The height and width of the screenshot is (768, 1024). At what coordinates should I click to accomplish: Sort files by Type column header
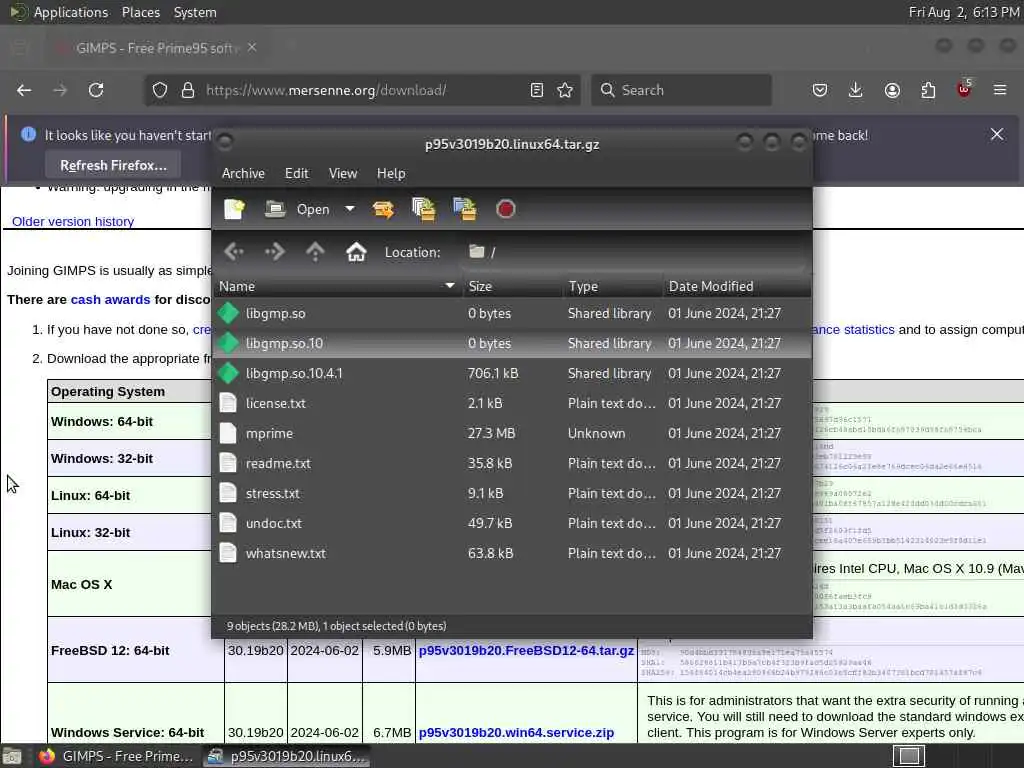tap(613, 287)
